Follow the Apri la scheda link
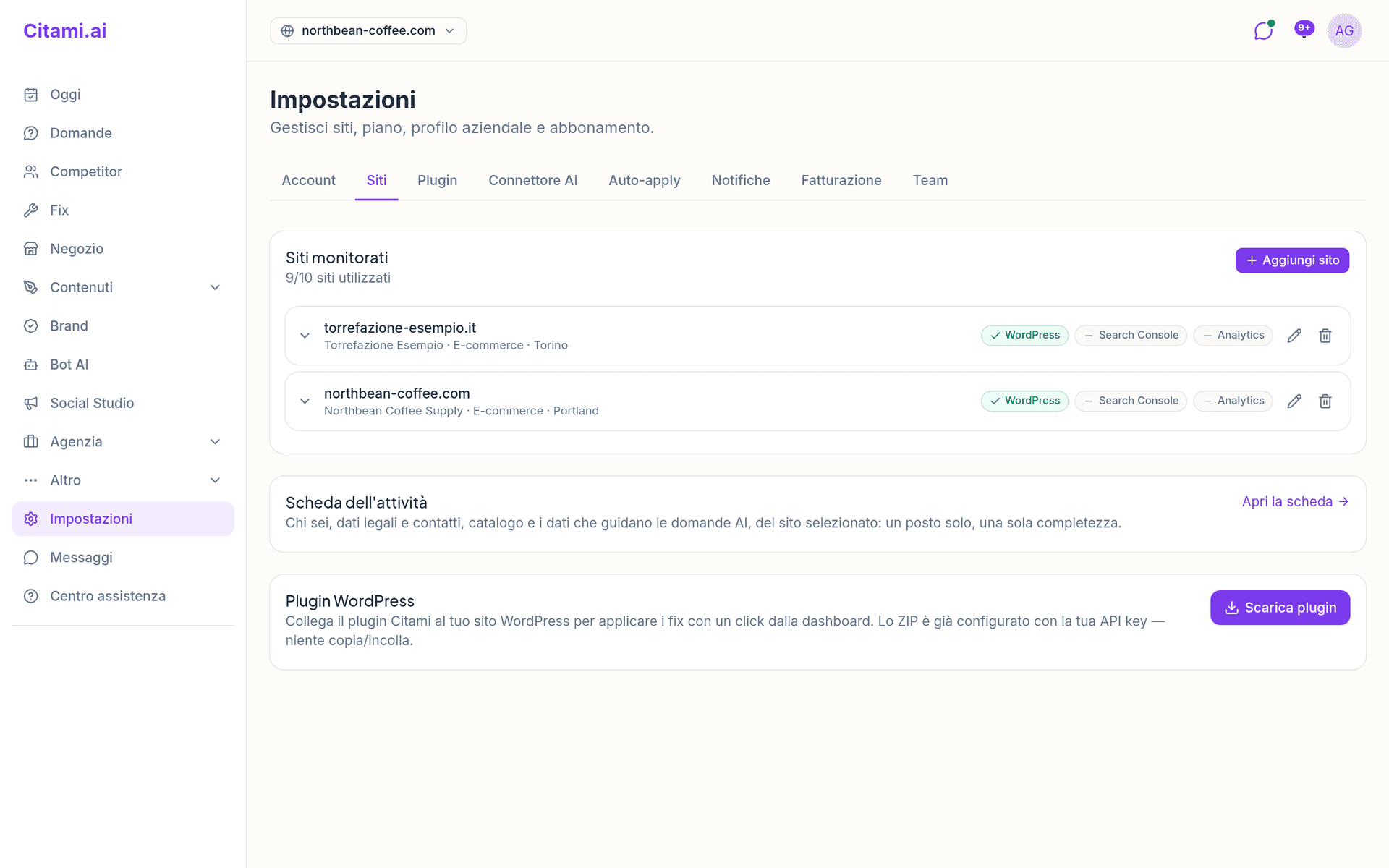Viewport: 1389px width, 868px height. point(1295,502)
